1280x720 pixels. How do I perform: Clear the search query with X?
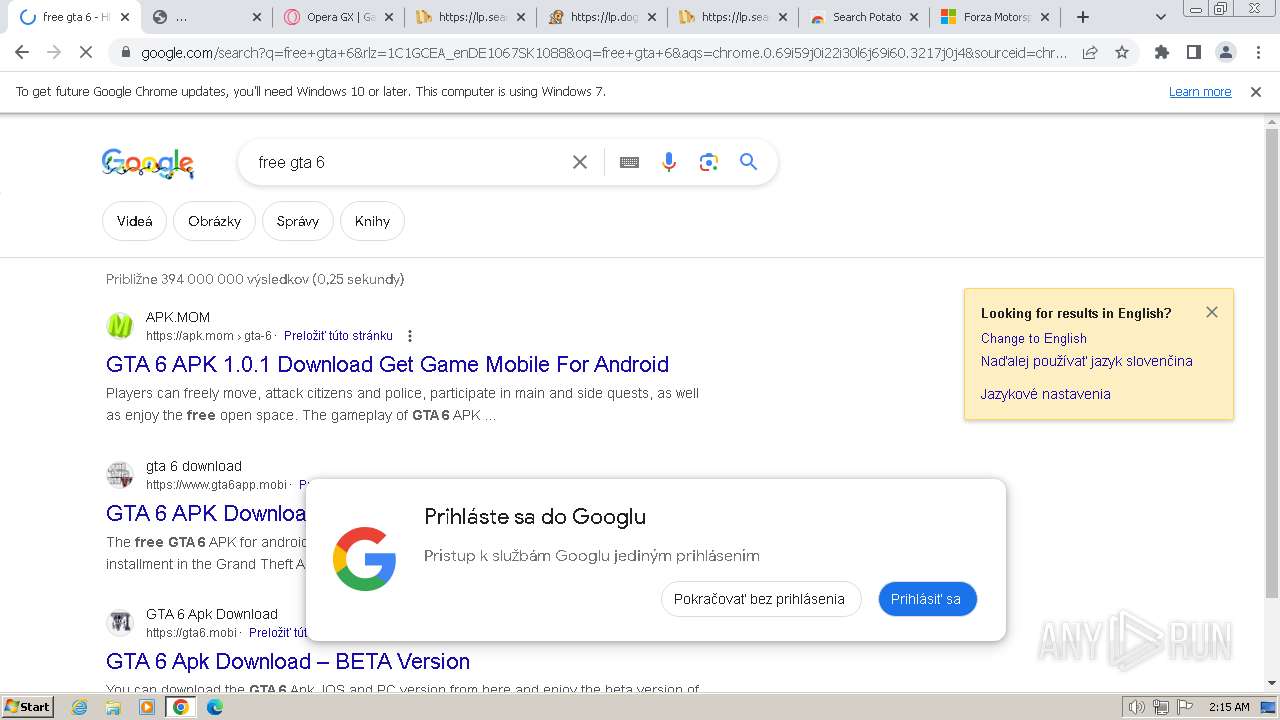pos(580,162)
